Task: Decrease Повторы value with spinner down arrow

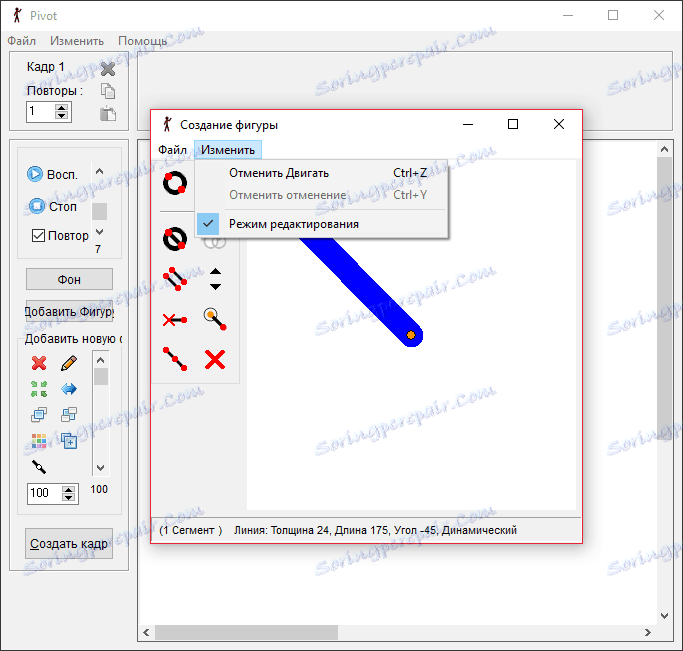Action: pos(61,115)
